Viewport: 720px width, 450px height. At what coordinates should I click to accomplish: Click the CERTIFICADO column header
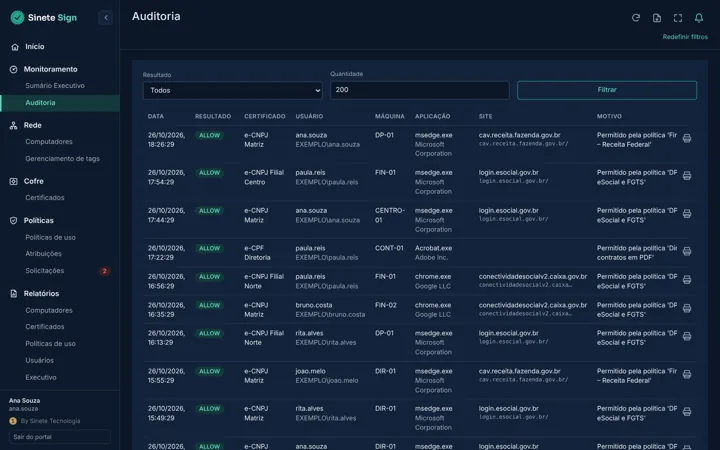[x=265, y=117]
